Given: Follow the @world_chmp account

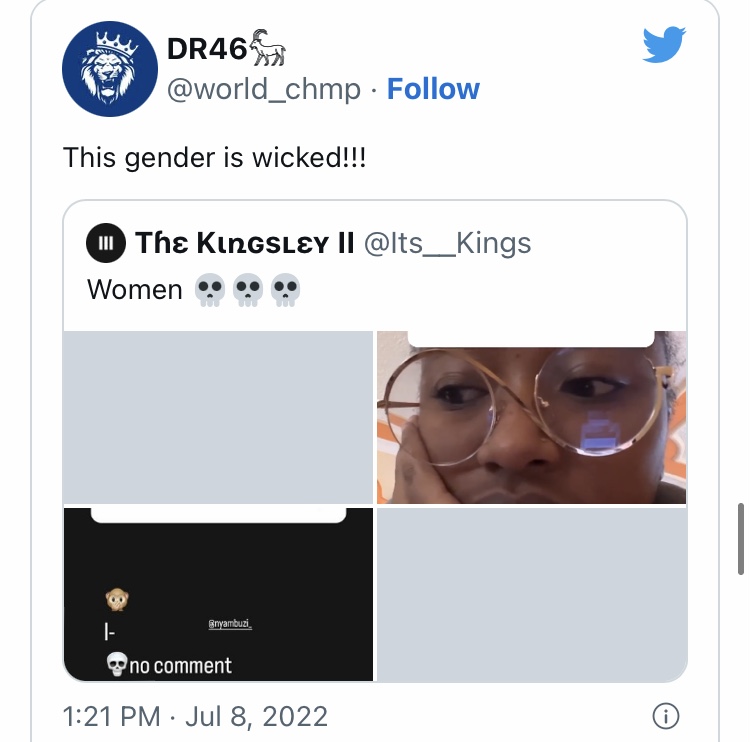Looking at the screenshot, I should click(x=433, y=89).
